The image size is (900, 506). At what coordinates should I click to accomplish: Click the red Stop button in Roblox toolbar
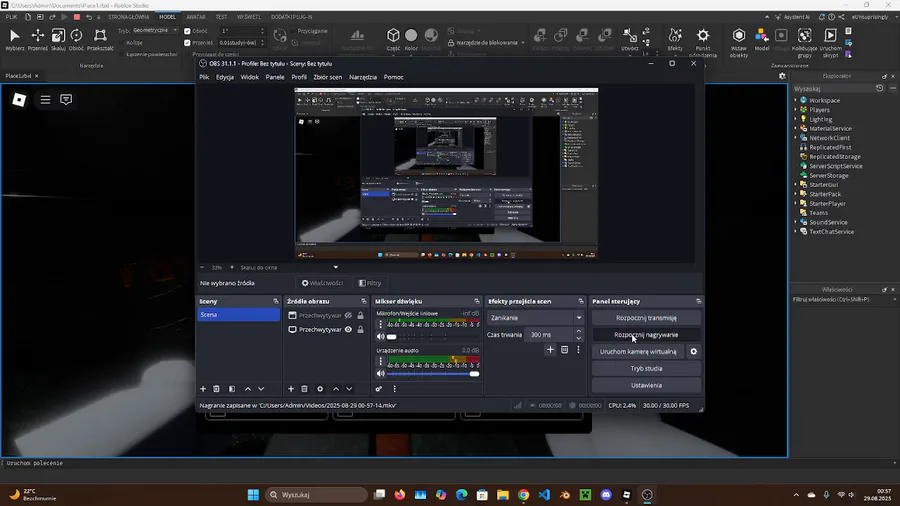[x=77, y=17]
